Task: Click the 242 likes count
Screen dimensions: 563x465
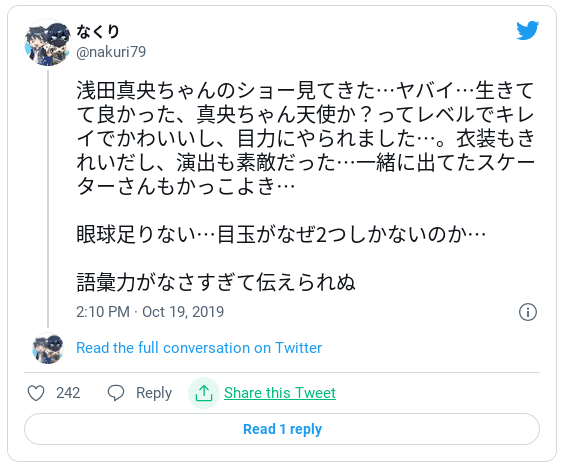Action: [68, 393]
